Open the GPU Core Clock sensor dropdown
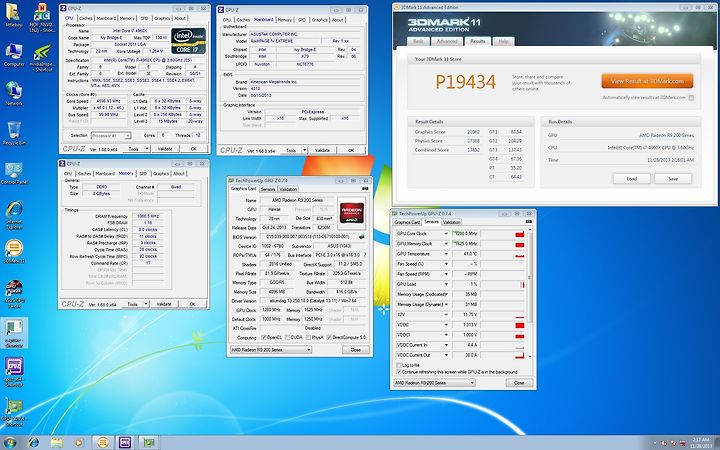 [445, 234]
